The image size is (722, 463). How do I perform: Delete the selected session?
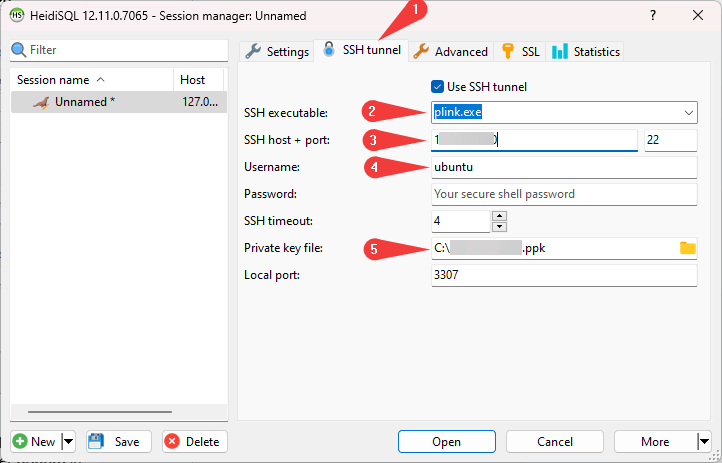tap(194, 441)
